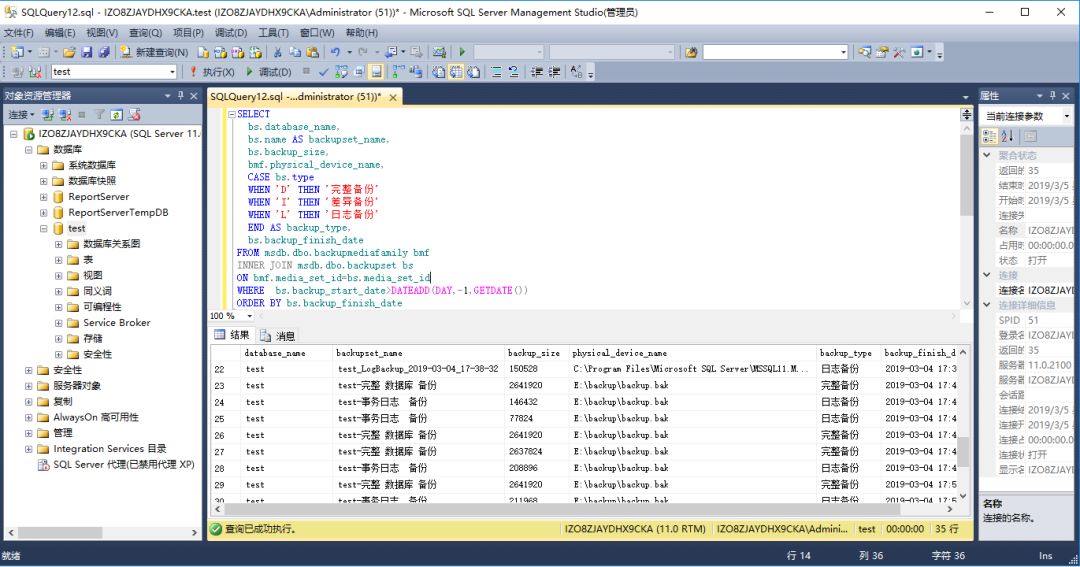The height and width of the screenshot is (567, 1080).
Task: Toggle auto-hide pin on 对象资源管理器 panel
Action: tap(181, 96)
